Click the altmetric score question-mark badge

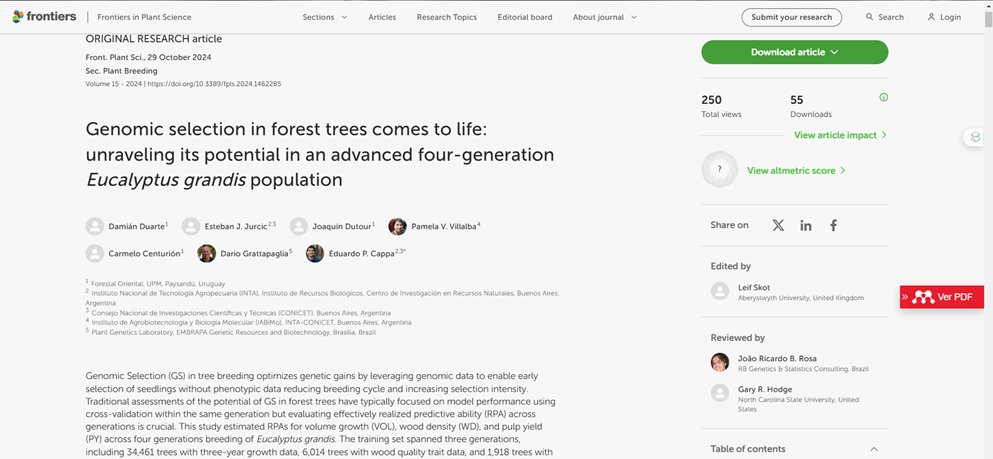pyautogui.click(x=719, y=169)
